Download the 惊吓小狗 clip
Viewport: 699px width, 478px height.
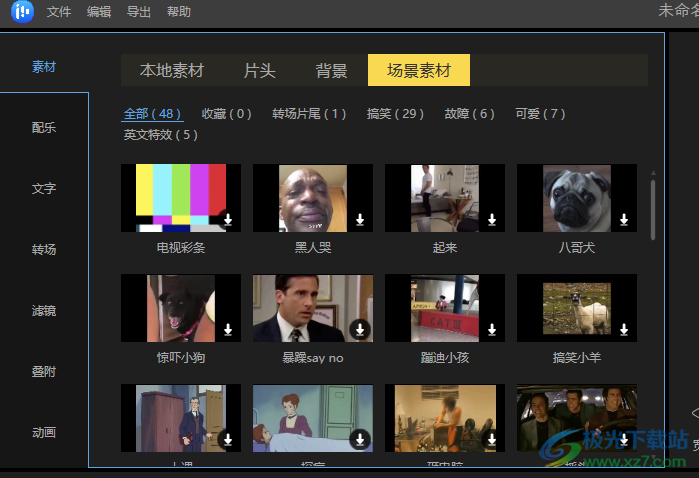228,329
